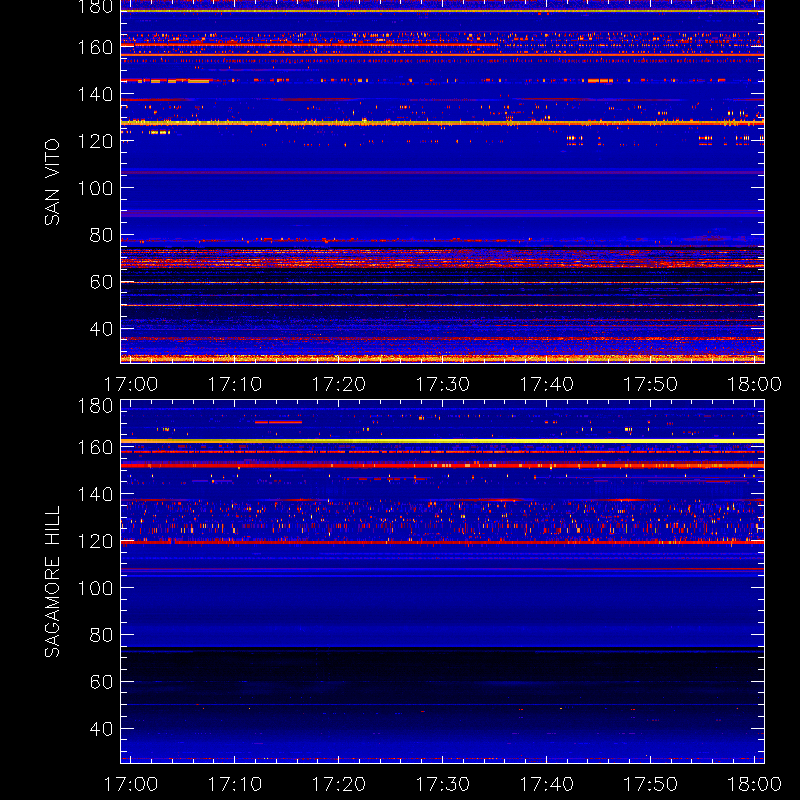800x800 pixels.
Task: Click 17:20 time label under San Vito plot
Action: point(339,384)
